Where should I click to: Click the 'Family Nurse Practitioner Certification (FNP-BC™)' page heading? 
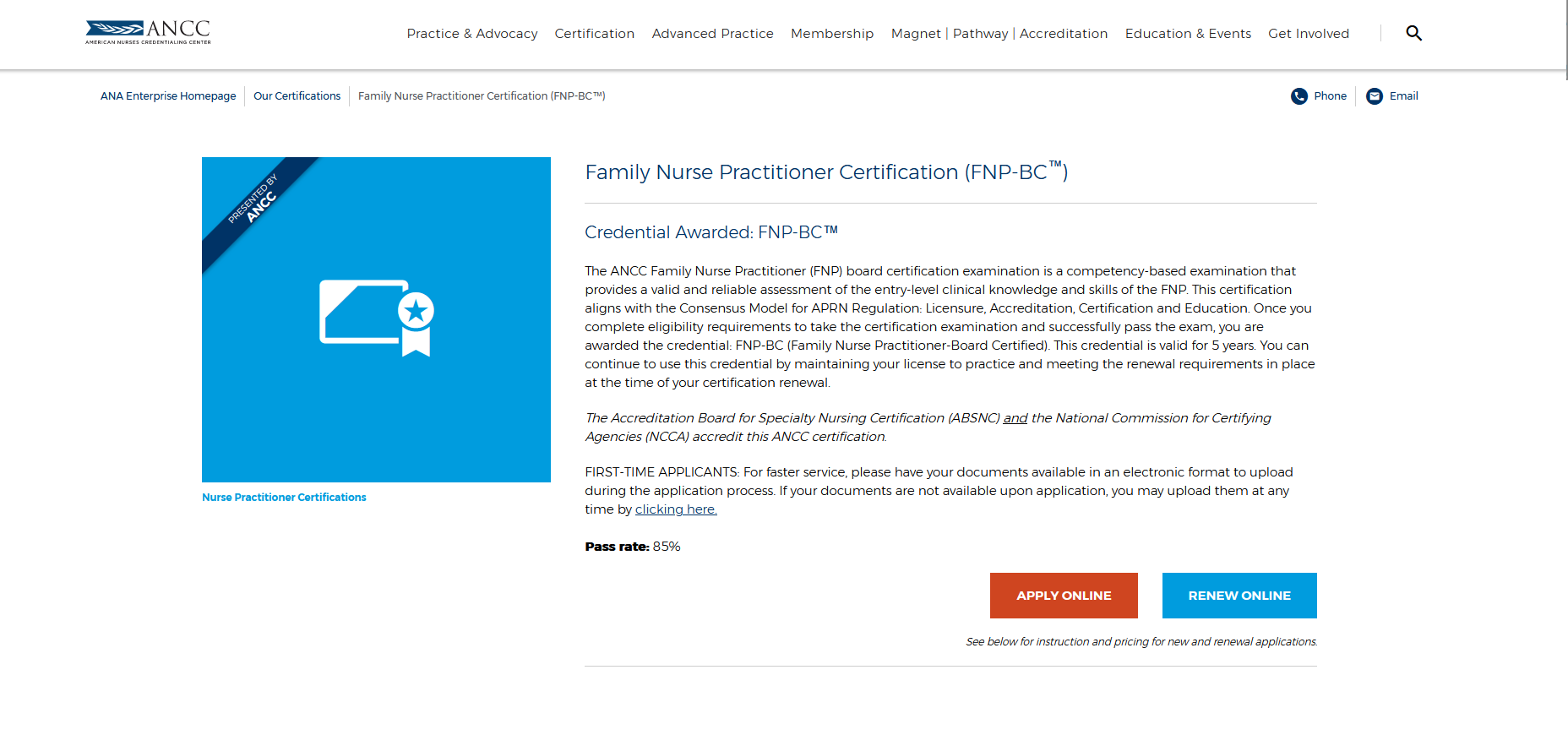tap(826, 171)
